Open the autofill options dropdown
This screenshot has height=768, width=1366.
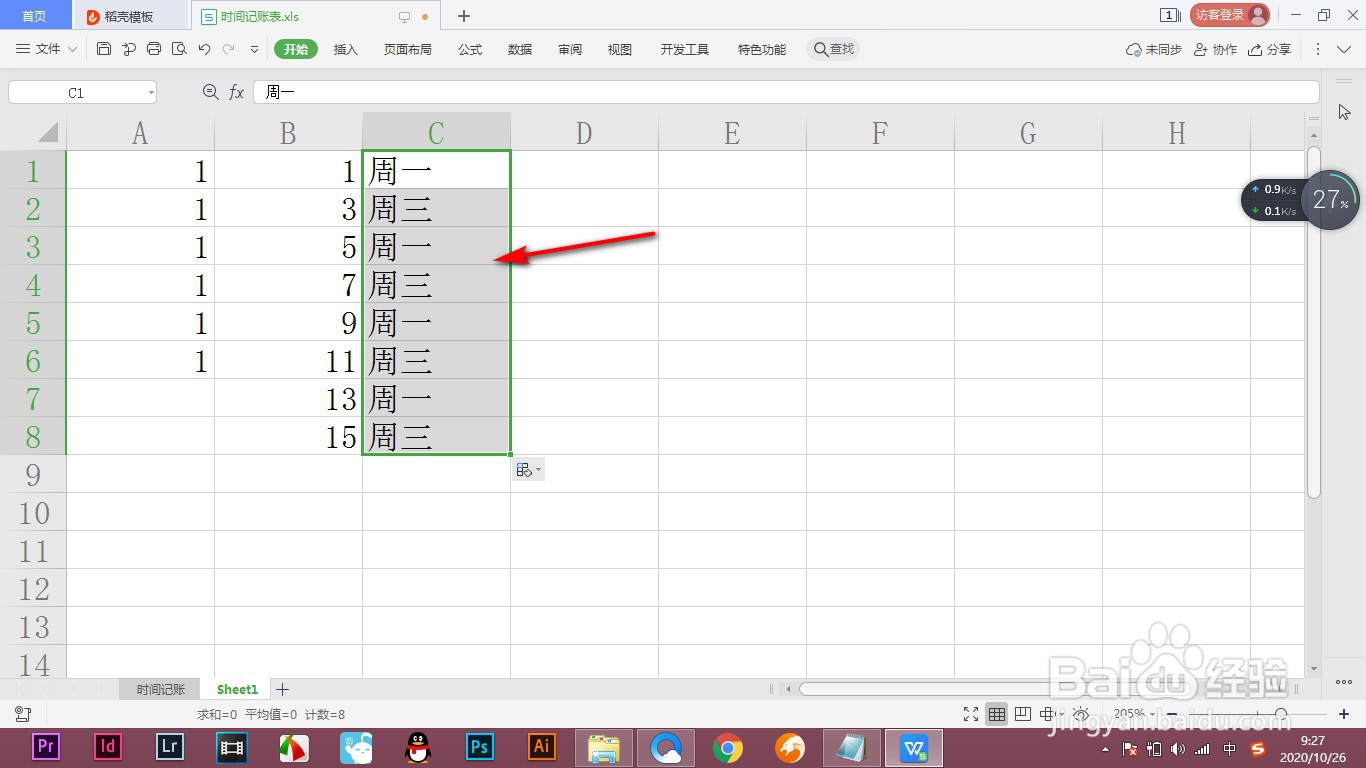(529, 469)
